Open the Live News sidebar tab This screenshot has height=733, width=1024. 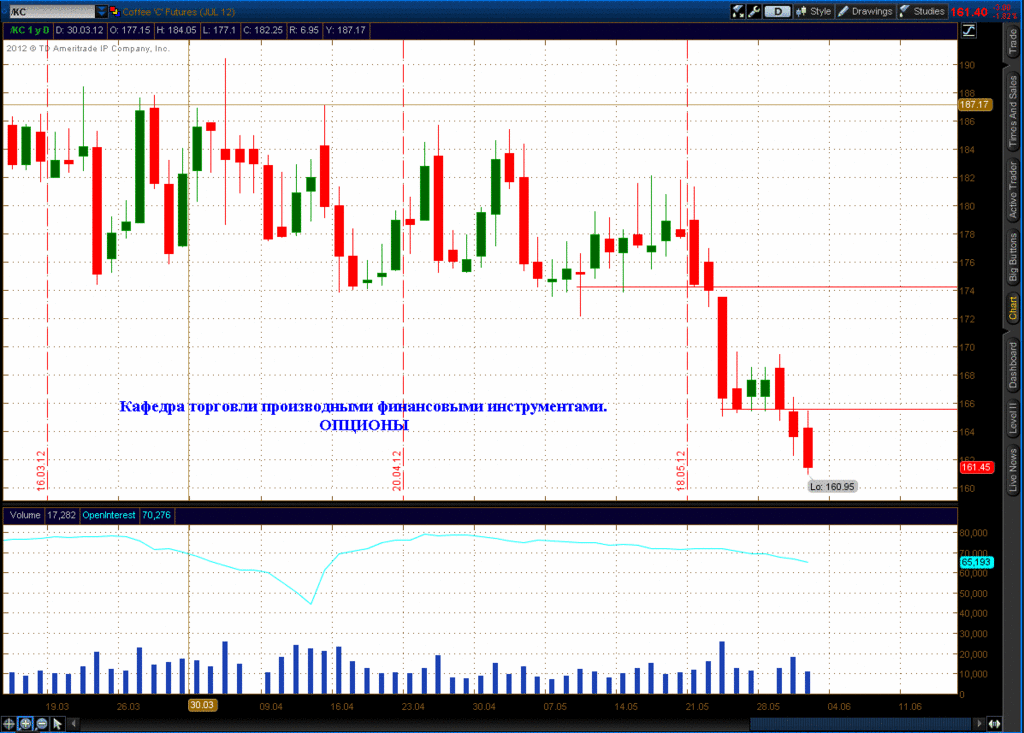(x=1012, y=469)
